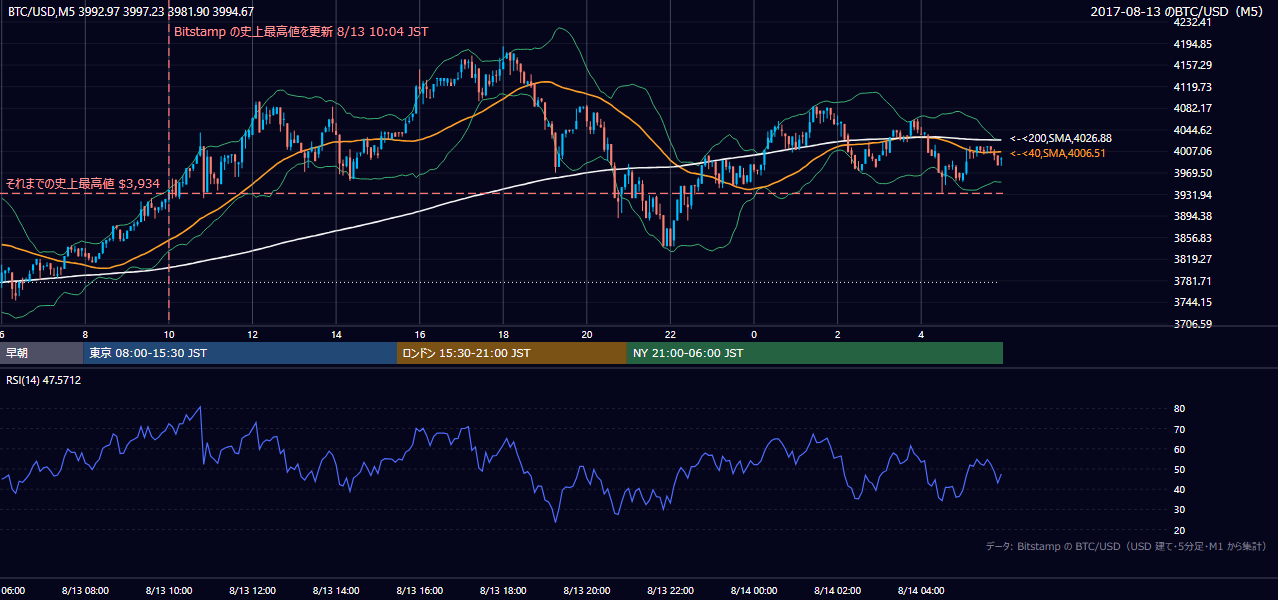Select the bottom time label '8/13 22:00'

point(670,591)
